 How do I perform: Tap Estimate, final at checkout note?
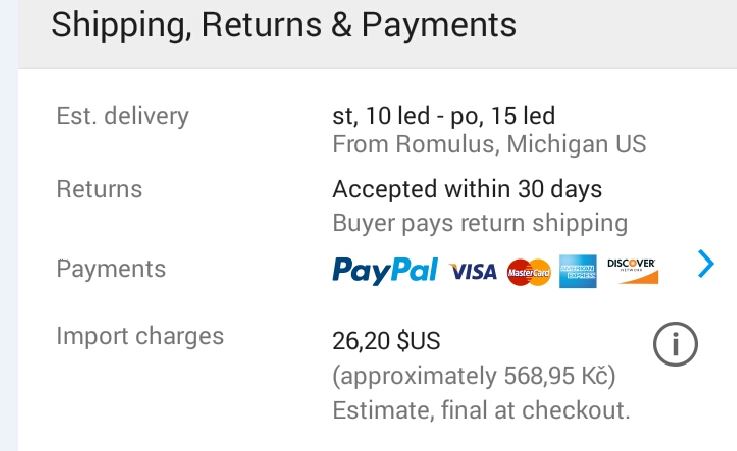point(481,410)
